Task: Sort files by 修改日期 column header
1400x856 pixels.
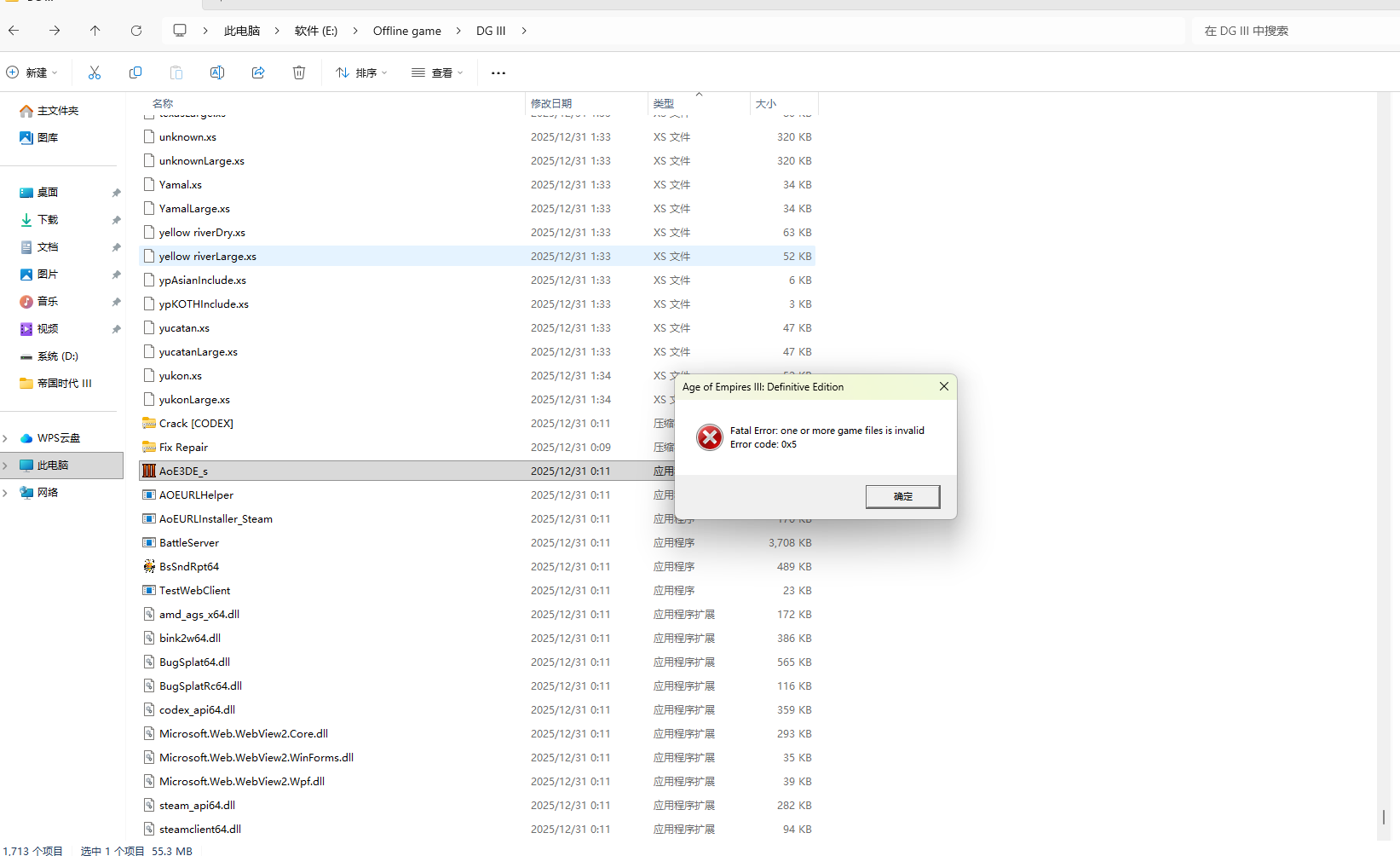Action: 551,103
